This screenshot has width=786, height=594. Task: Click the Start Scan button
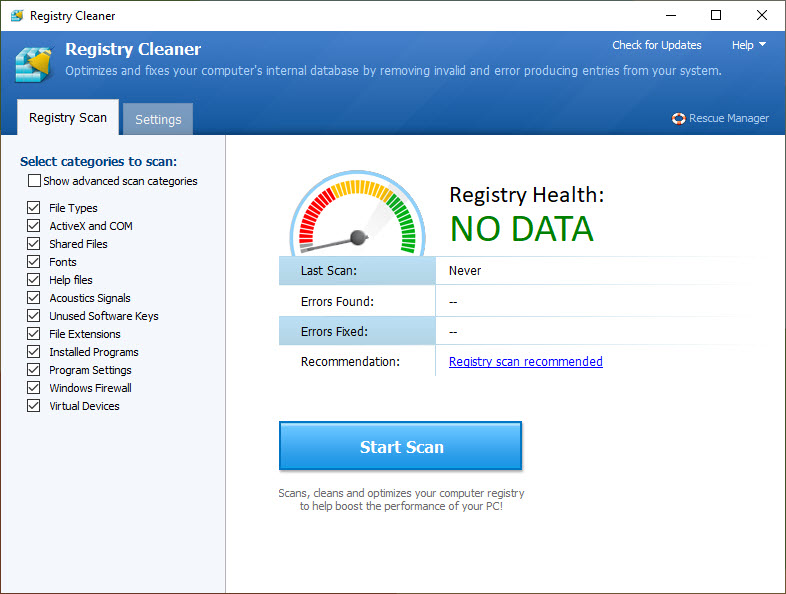(401, 446)
